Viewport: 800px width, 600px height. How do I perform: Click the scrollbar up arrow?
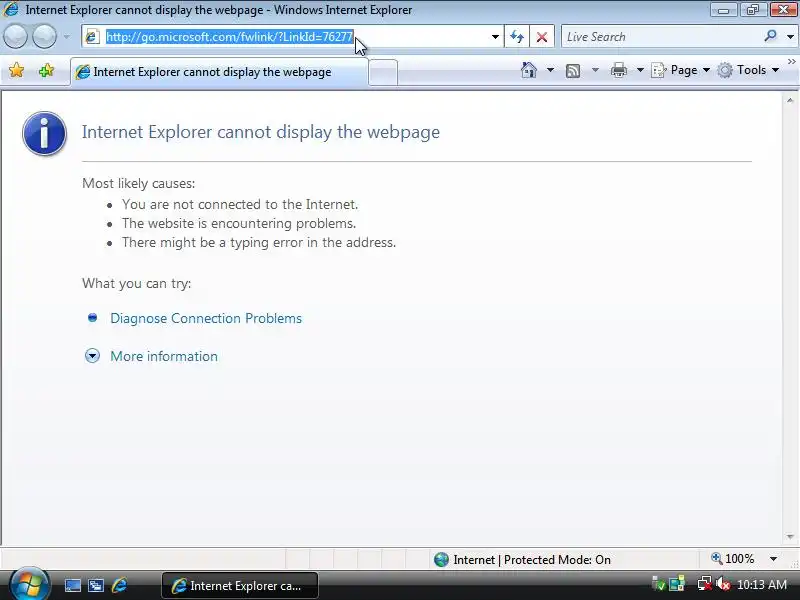790,101
